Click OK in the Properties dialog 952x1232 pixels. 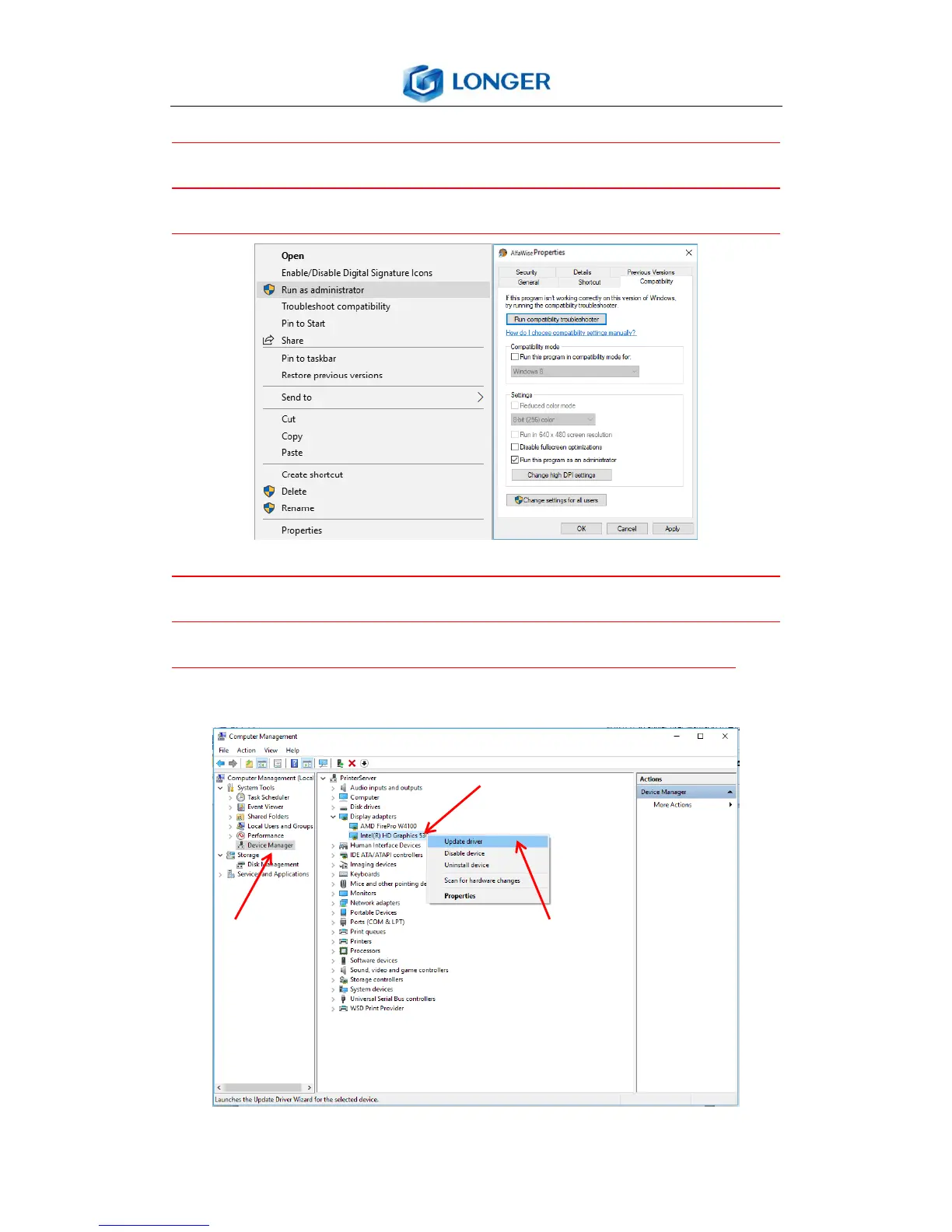[581, 529]
